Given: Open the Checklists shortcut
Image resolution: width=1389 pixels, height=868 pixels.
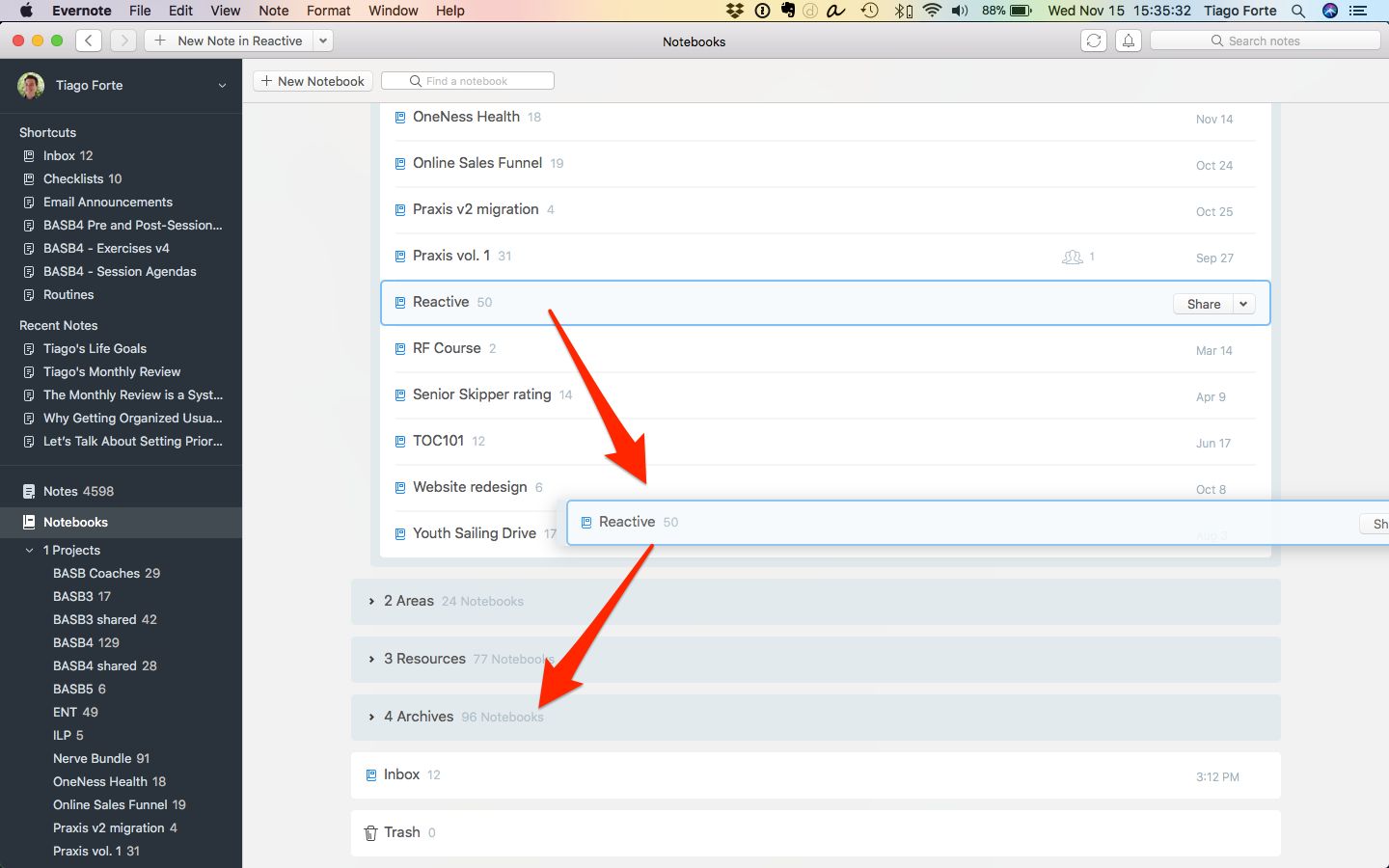Looking at the screenshot, I should pyautogui.click(x=82, y=178).
